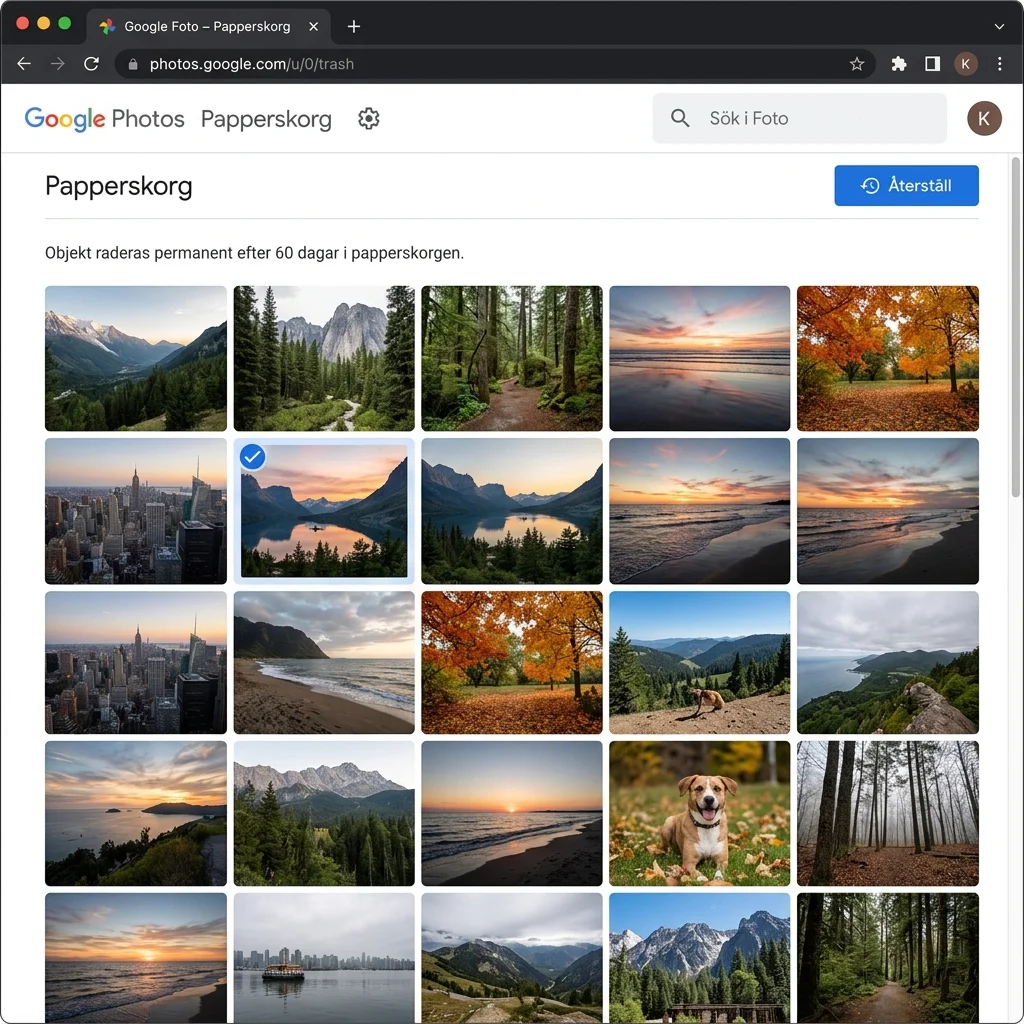This screenshot has height=1024, width=1024.
Task: Go back with the browser back arrow
Action: pyautogui.click(x=24, y=64)
